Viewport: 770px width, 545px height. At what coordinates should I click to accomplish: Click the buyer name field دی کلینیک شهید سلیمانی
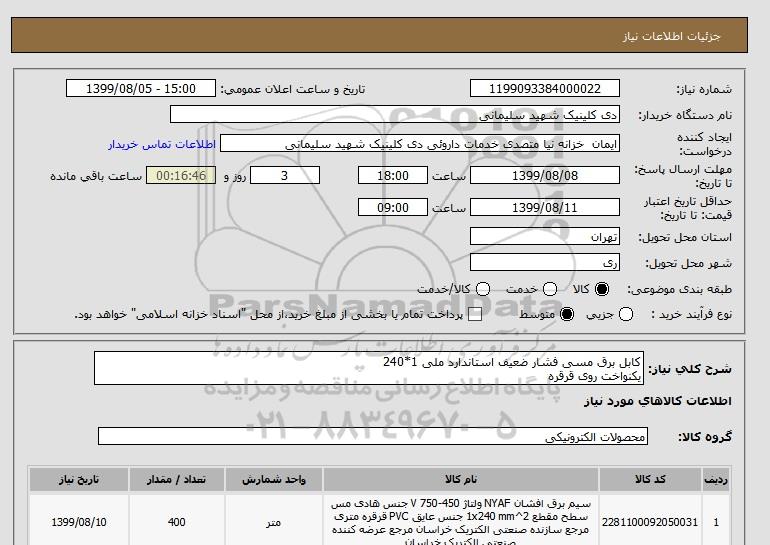[x=395, y=114]
